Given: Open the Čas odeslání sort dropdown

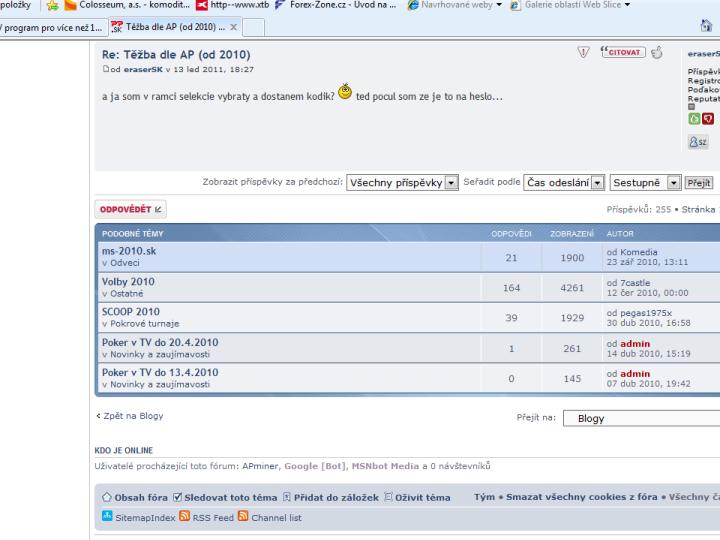Looking at the screenshot, I should [x=564, y=183].
